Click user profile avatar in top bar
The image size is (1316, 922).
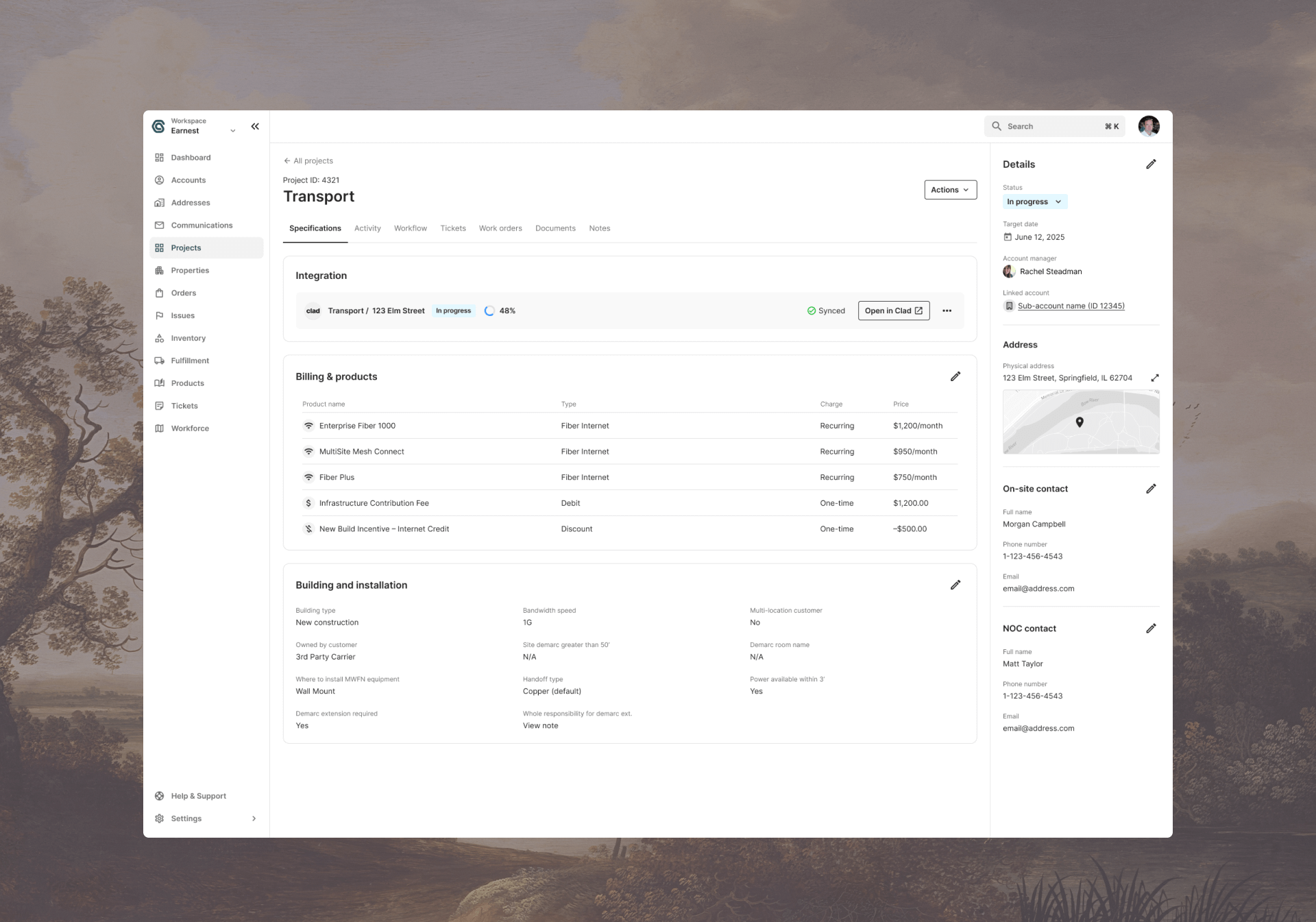coord(1148,126)
